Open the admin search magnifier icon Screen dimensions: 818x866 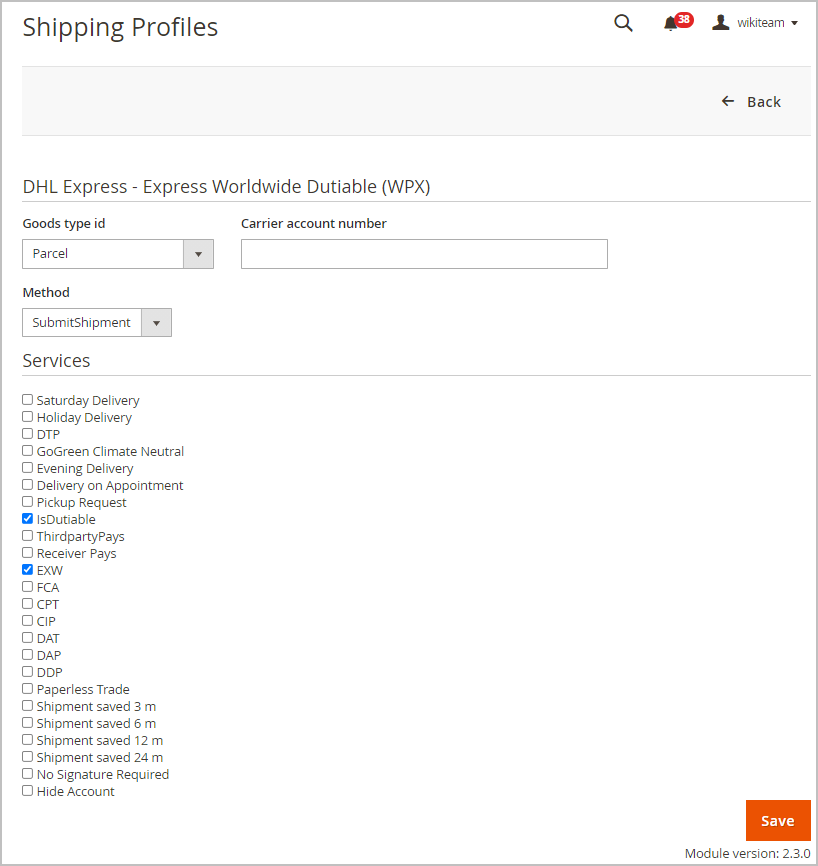[623, 22]
